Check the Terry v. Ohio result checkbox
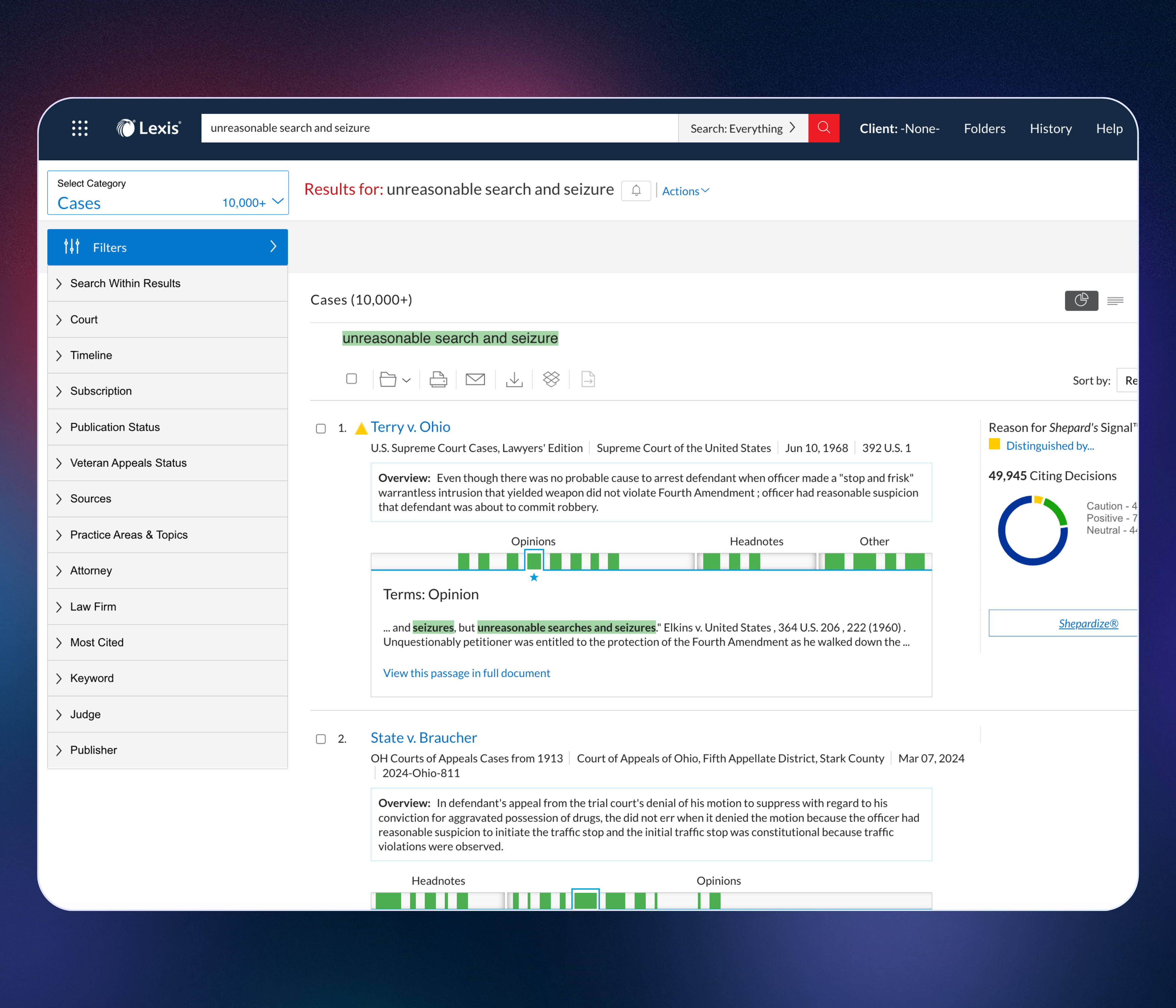 321,428
